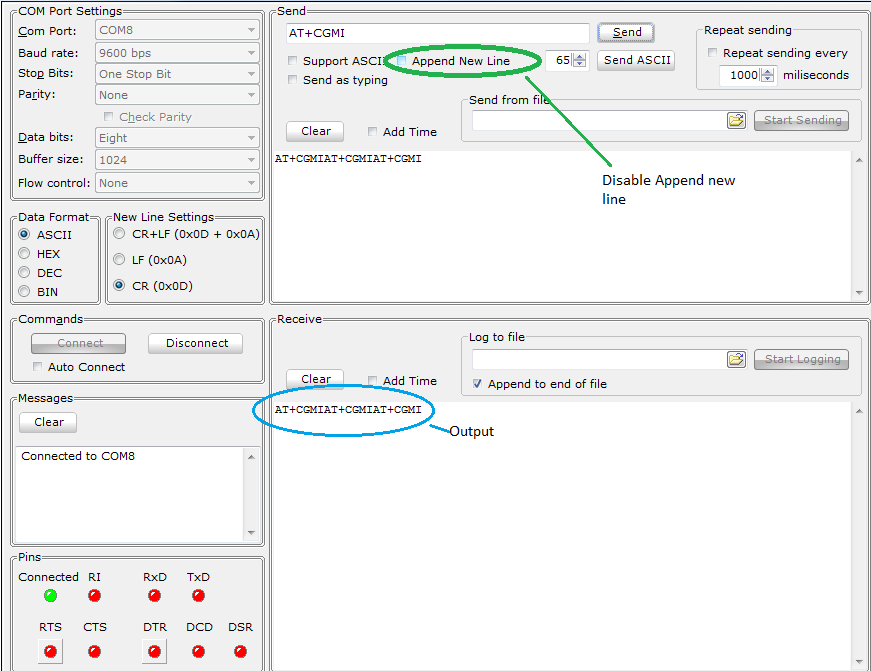871x671 pixels.
Task: Toggle the Auto Connect checkbox
Action: (x=38, y=367)
